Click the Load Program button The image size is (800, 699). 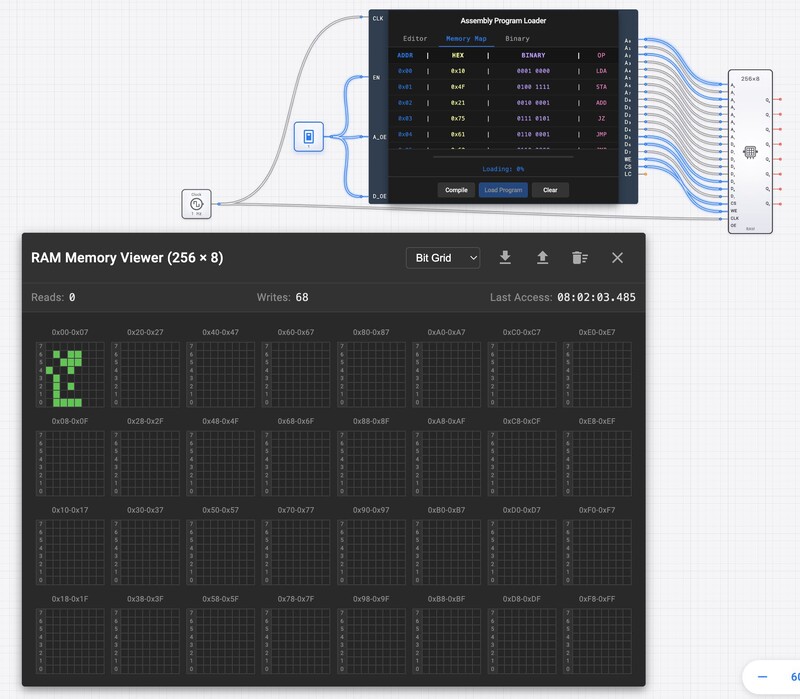503,190
